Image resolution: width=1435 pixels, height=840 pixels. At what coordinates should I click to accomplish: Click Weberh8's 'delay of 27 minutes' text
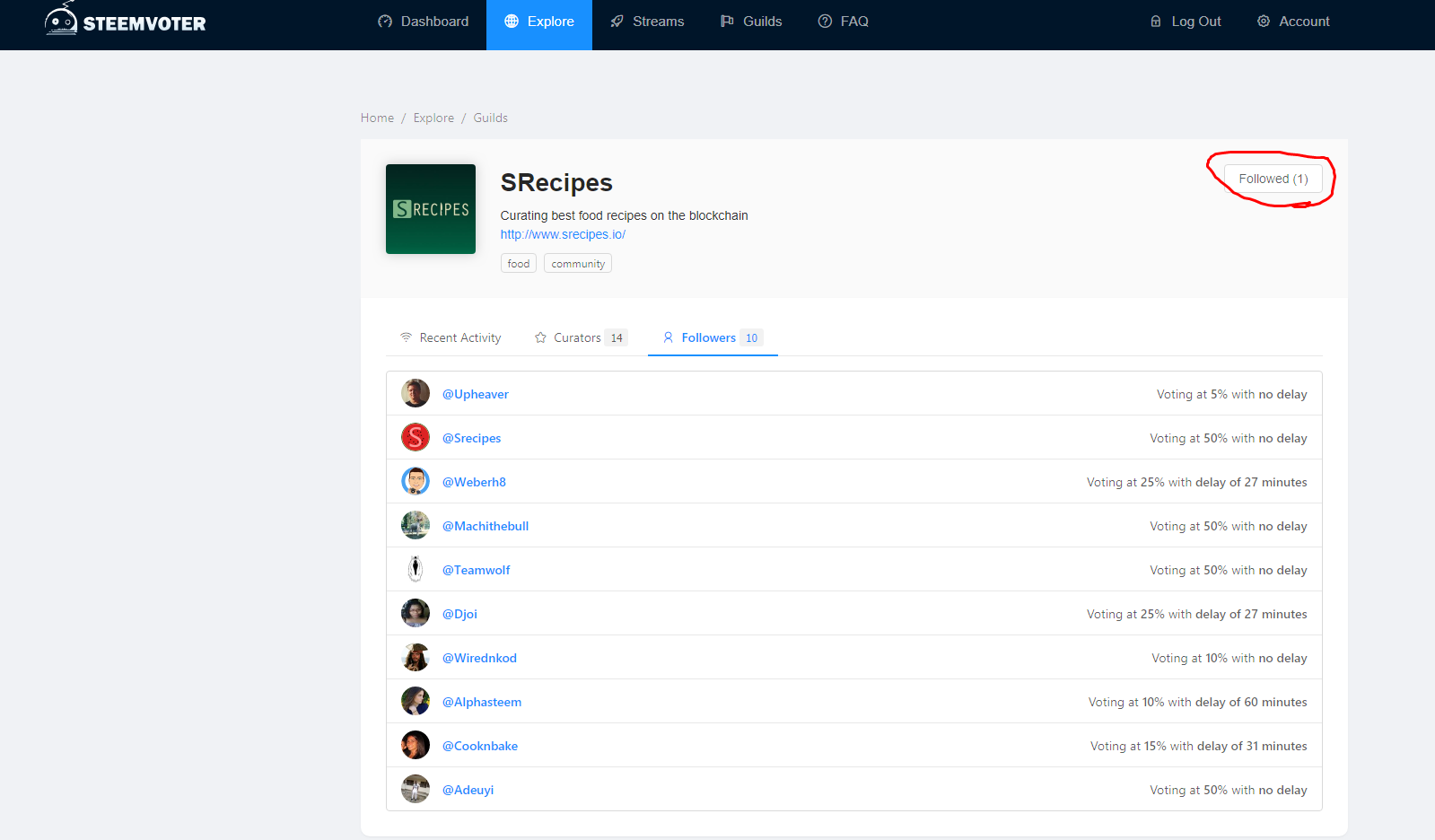point(1251,482)
